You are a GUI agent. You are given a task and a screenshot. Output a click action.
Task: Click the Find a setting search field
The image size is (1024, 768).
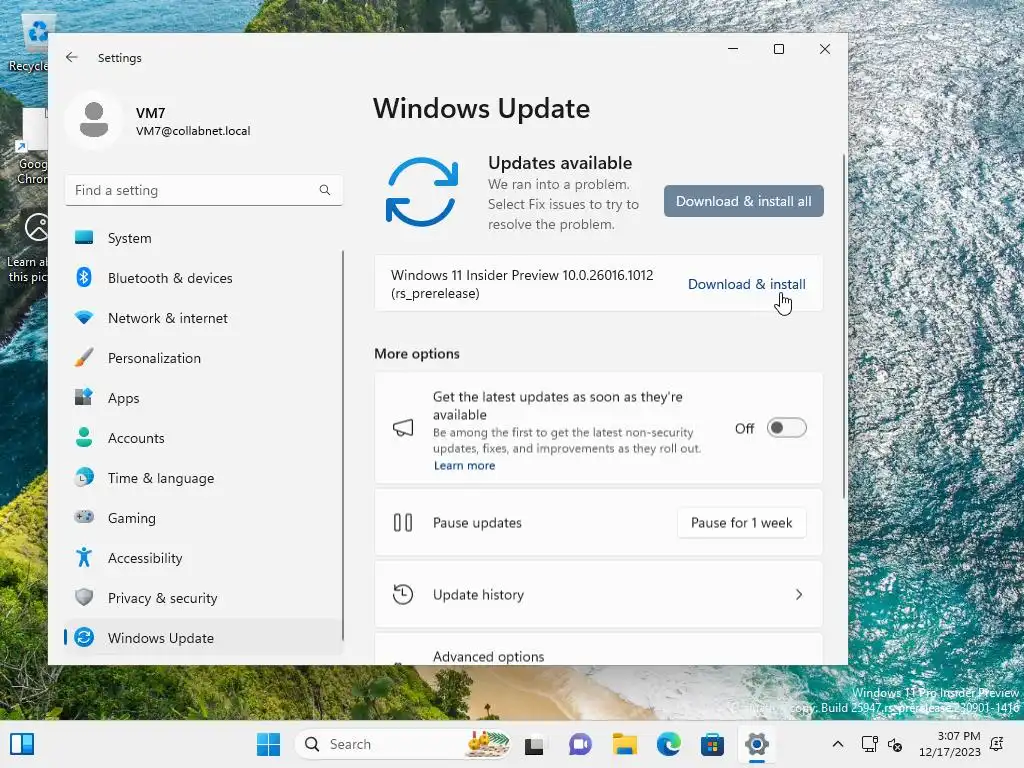[x=204, y=190]
